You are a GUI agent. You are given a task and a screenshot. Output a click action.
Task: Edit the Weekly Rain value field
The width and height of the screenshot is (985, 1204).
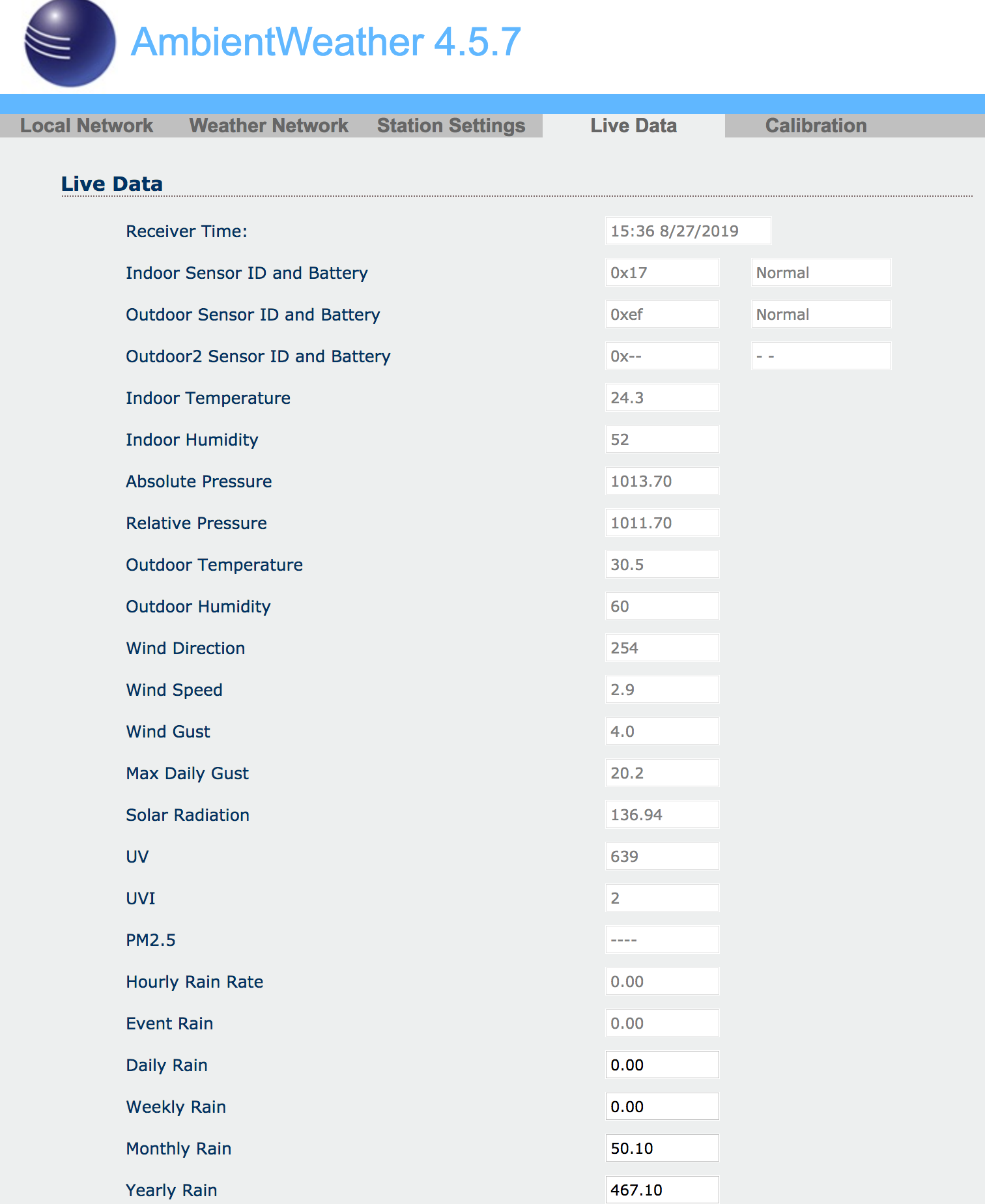tap(662, 1106)
